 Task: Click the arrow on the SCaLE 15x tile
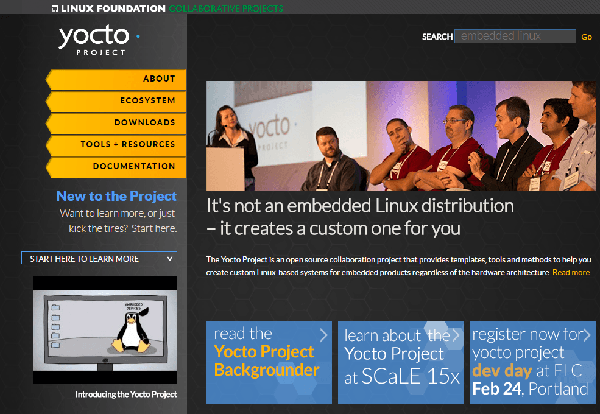(x=455, y=335)
